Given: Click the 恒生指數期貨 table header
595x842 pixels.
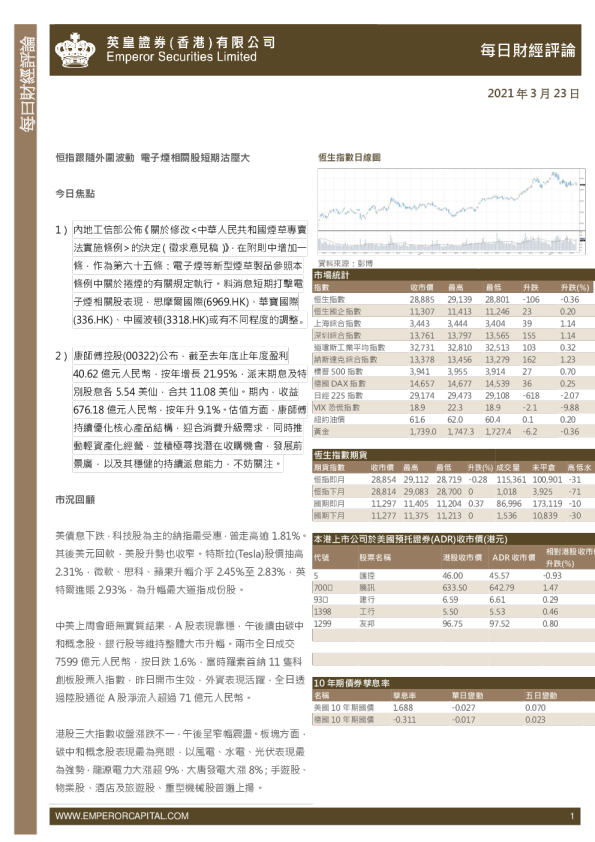Looking at the screenshot, I should tap(340, 455).
